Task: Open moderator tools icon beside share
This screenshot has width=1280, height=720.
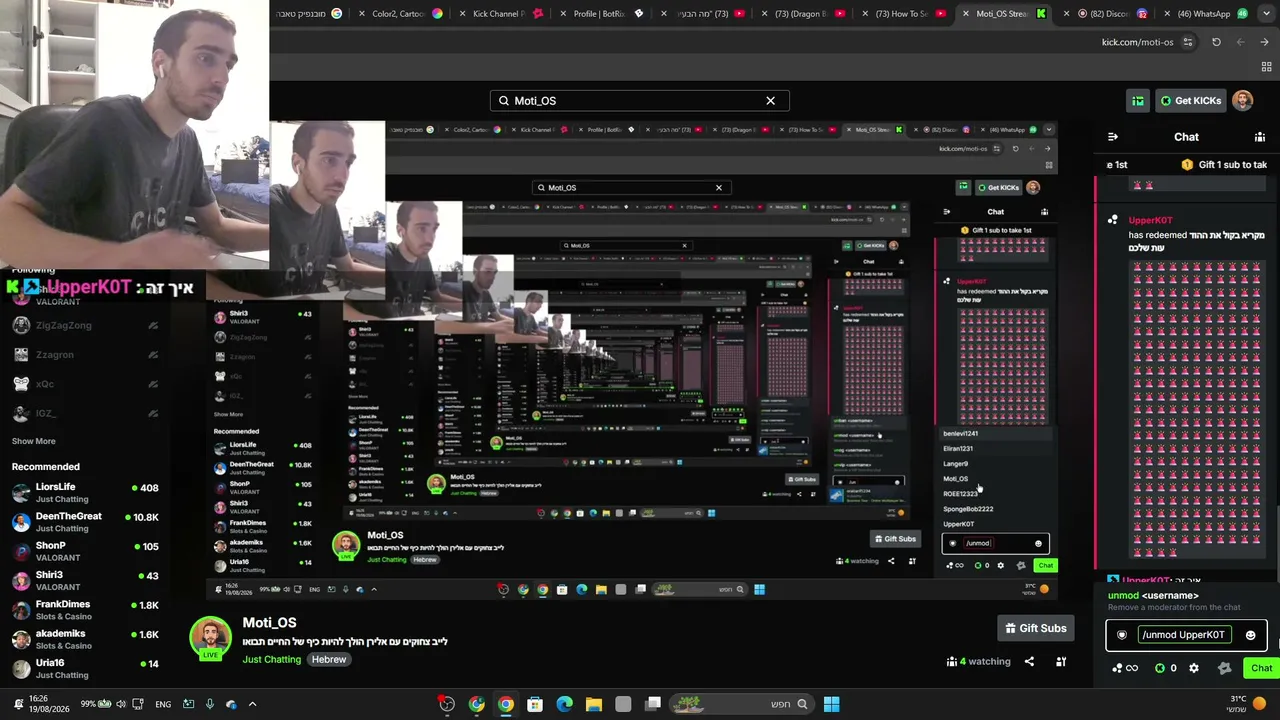Action: (1061, 661)
